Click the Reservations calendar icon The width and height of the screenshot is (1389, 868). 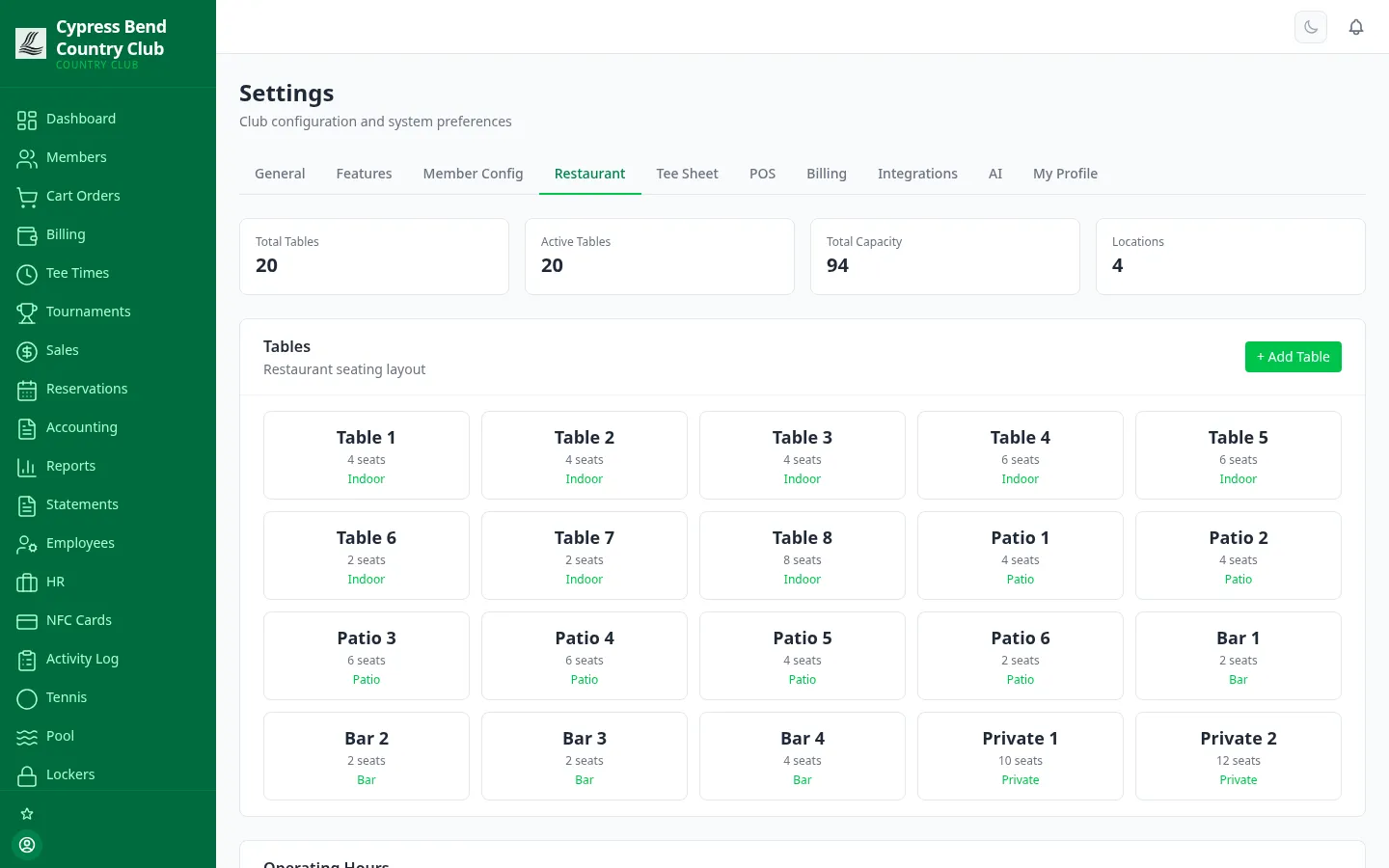click(x=27, y=390)
